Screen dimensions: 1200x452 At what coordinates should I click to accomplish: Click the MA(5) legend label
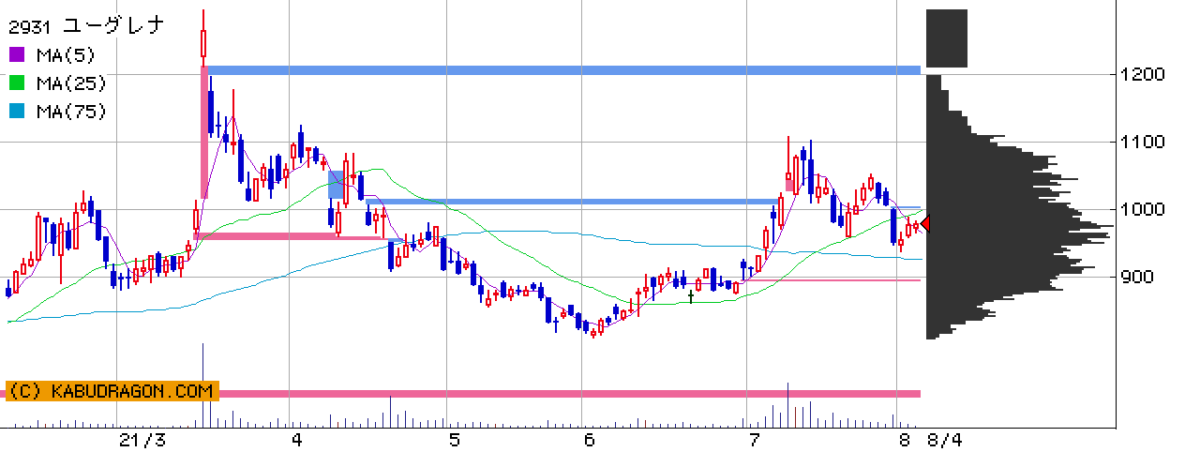coord(65,53)
